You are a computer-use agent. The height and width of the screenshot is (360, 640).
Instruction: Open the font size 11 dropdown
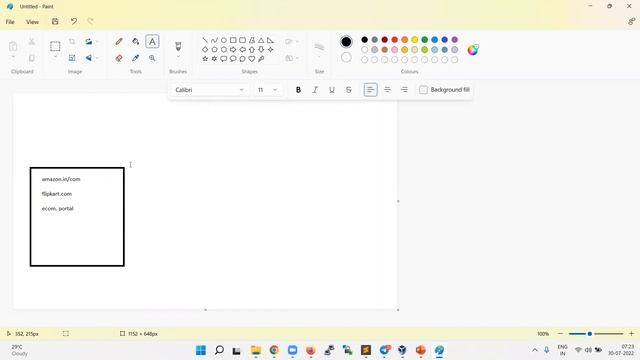tap(267, 90)
